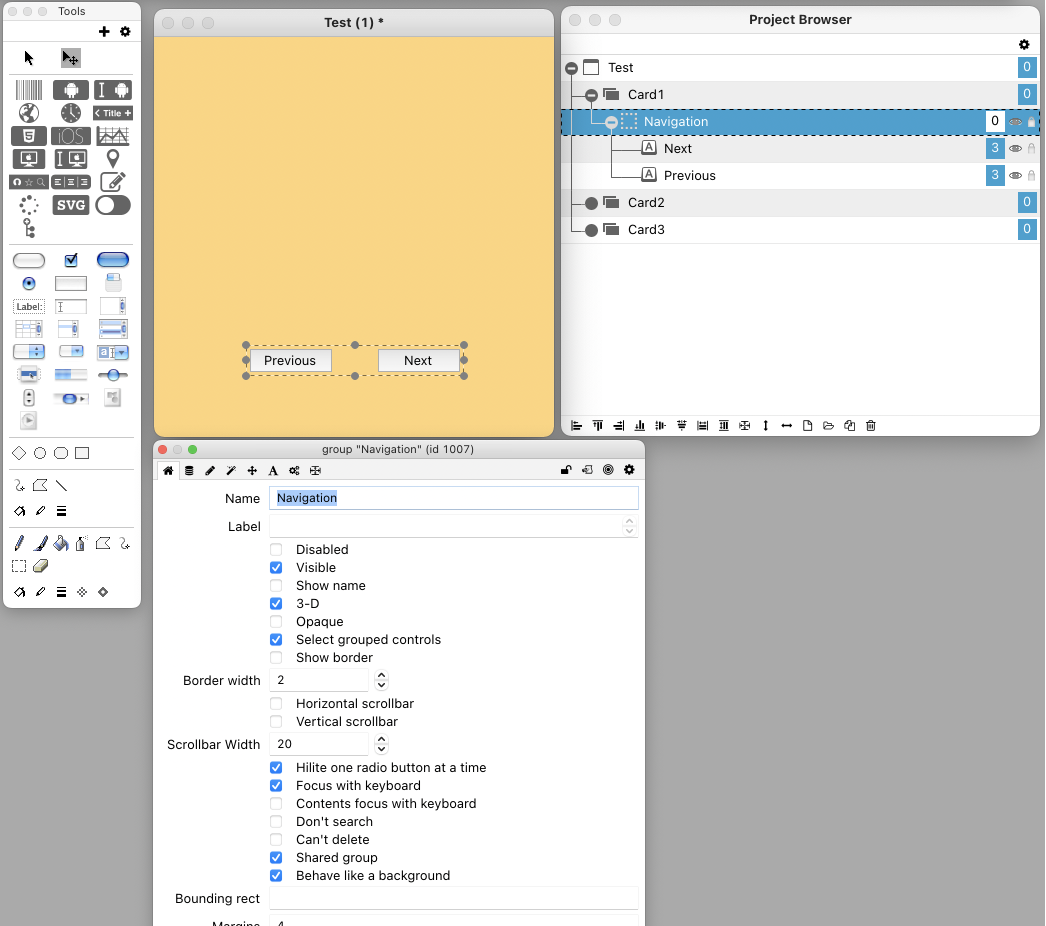Image resolution: width=1046 pixels, height=926 pixels.
Task: Select the map pin widget icon
Action: (x=113, y=159)
